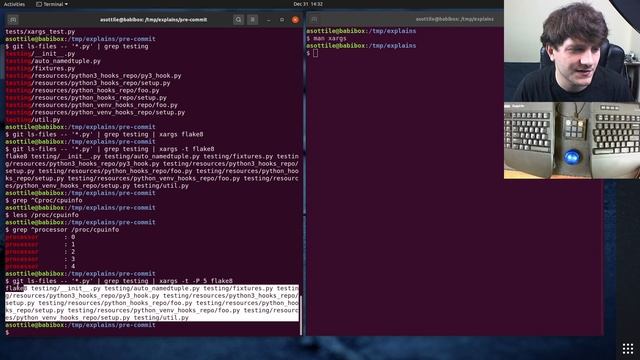Screen dimensions: 640x360
Task: Click output line "testing/fixtures.py"
Action: [40, 68]
